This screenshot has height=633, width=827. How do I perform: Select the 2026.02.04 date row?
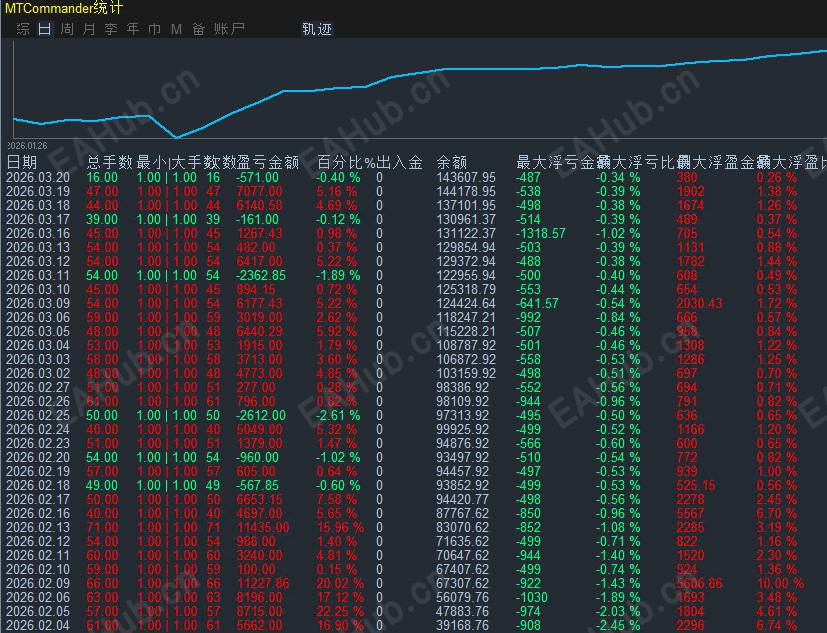tap(38, 625)
